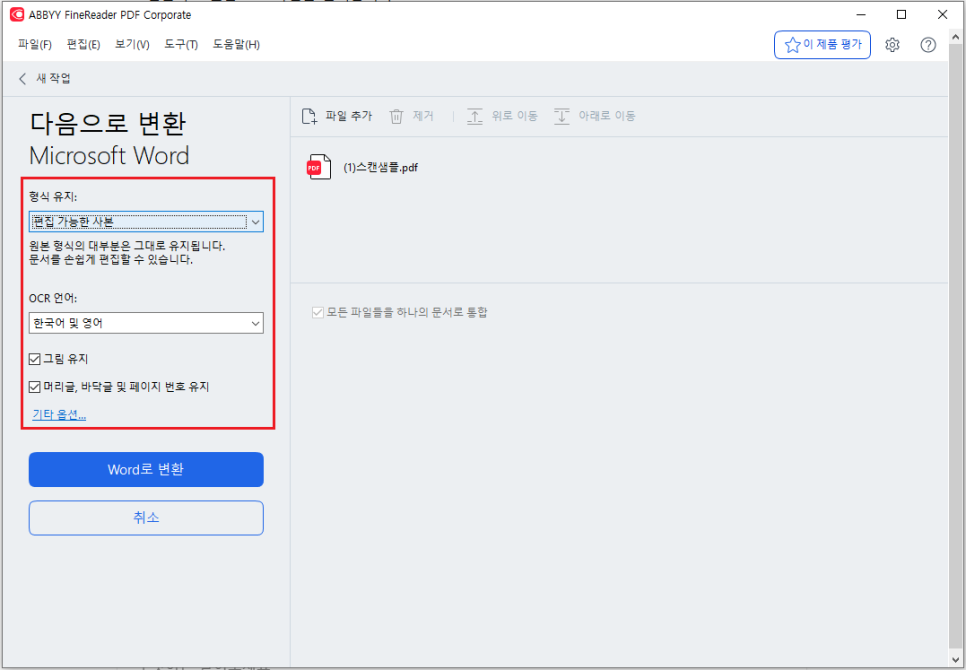Maximize the FineReader window
This screenshot has height=670, width=966.
point(901,15)
